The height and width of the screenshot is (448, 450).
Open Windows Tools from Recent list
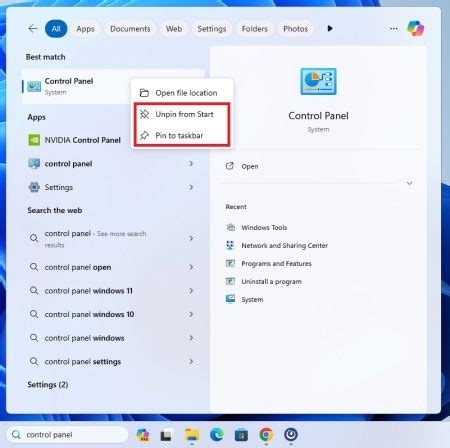click(264, 227)
